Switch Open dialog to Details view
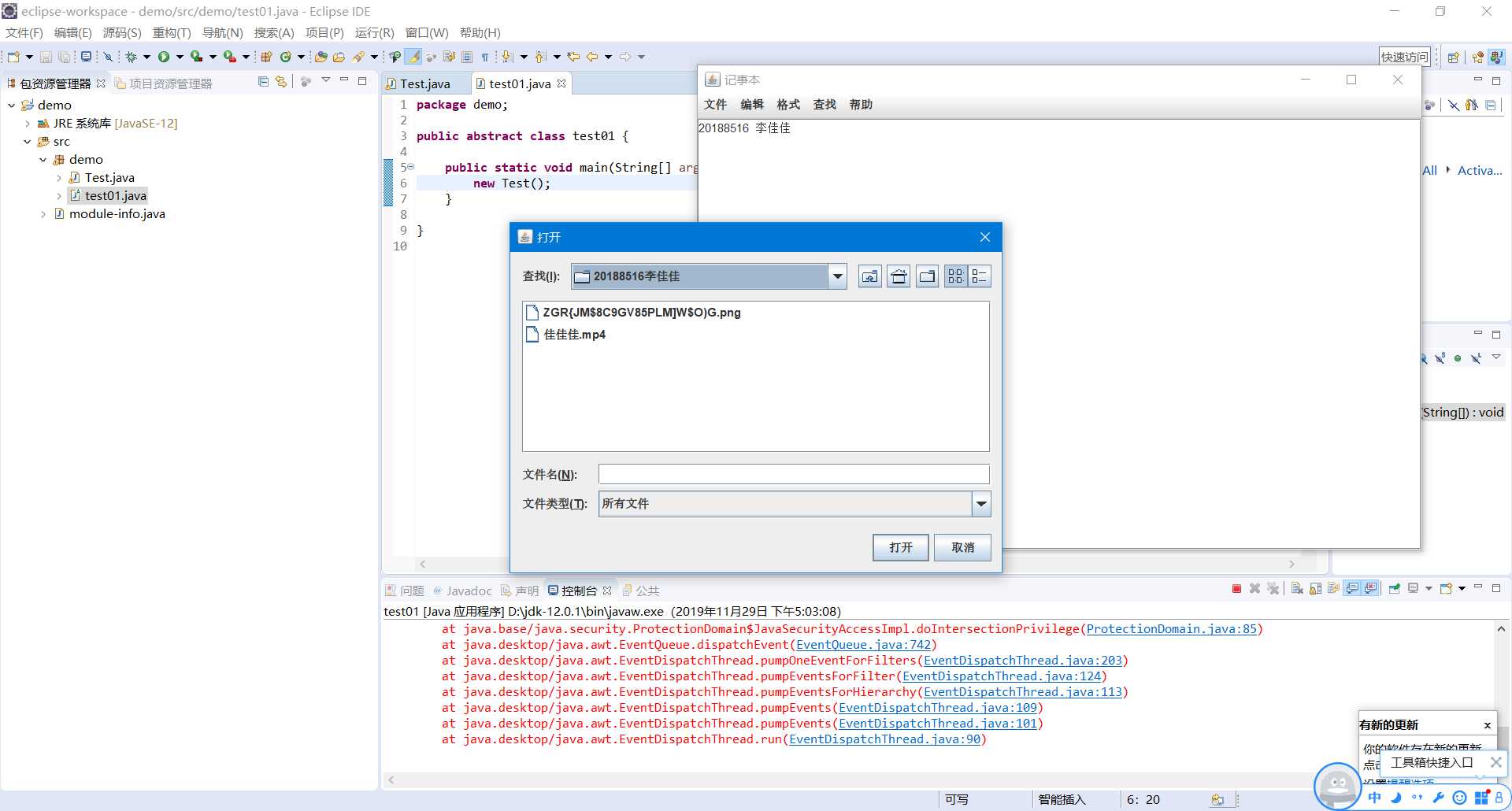1512x811 pixels. (x=979, y=276)
